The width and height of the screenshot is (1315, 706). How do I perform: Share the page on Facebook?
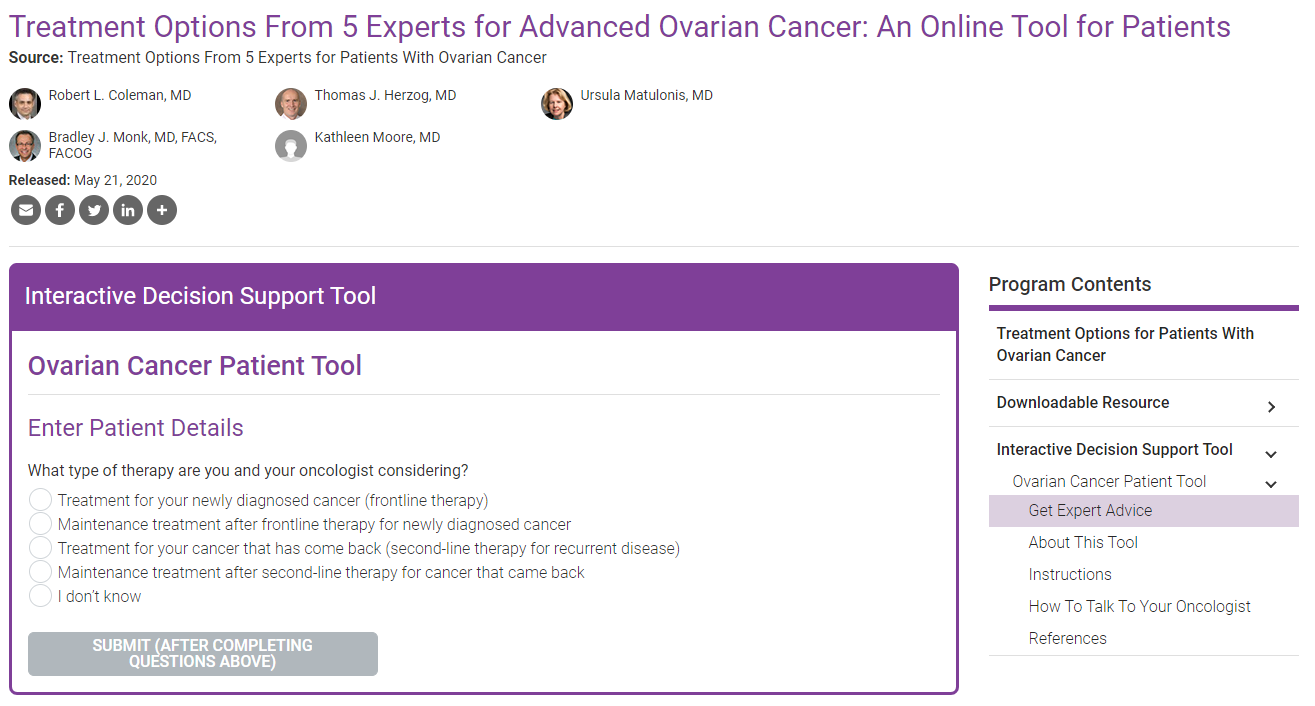coord(60,210)
